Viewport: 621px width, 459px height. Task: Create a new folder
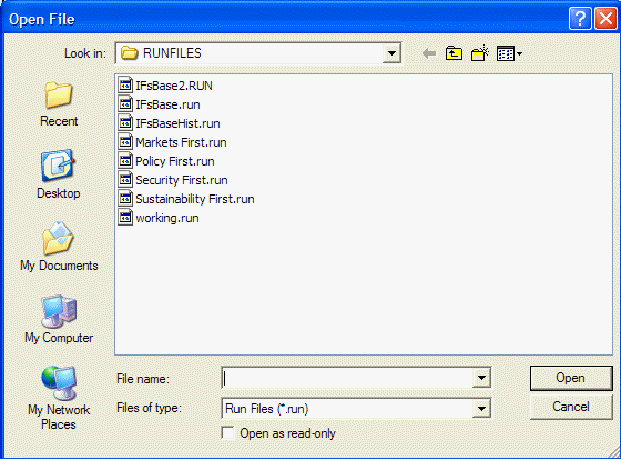point(480,53)
